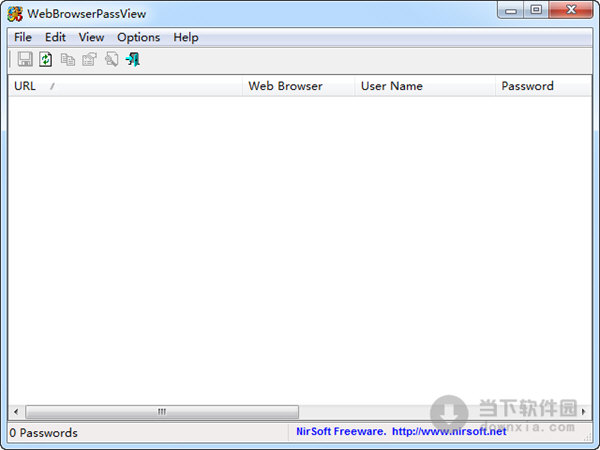This screenshot has height=450, width=600.
Task: Click the Save Selected Items toolbar icon
Action: pyautogui.click(x=25, y=59)
